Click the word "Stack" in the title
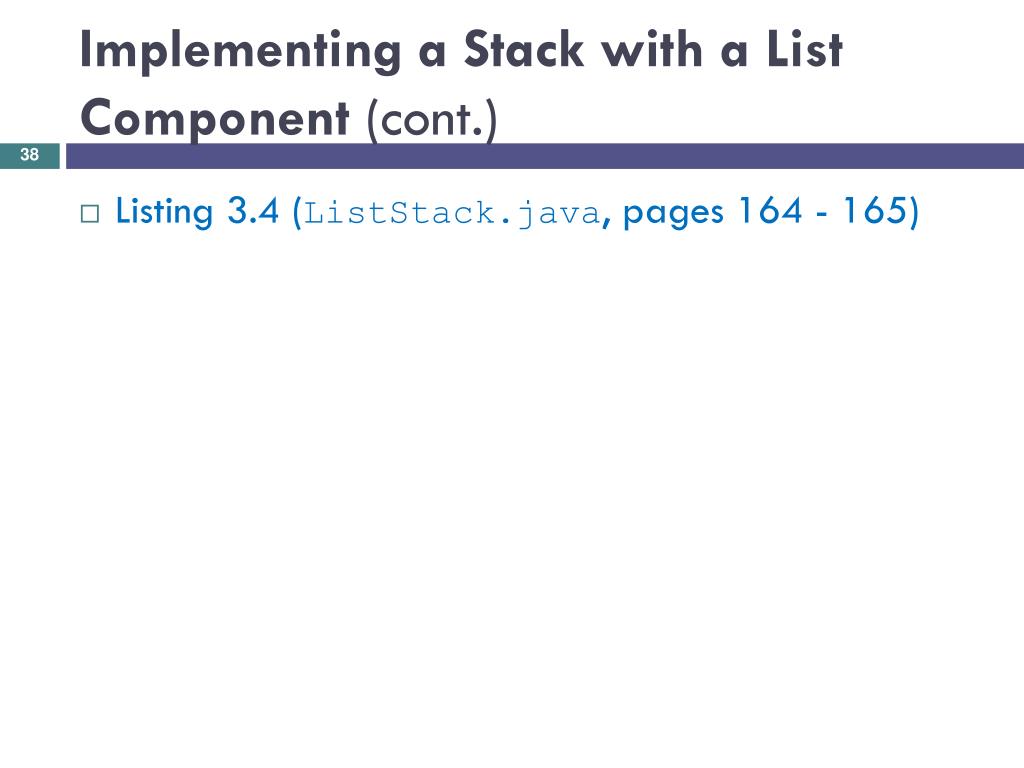The image size is (1024, 768). click(524, 49)
